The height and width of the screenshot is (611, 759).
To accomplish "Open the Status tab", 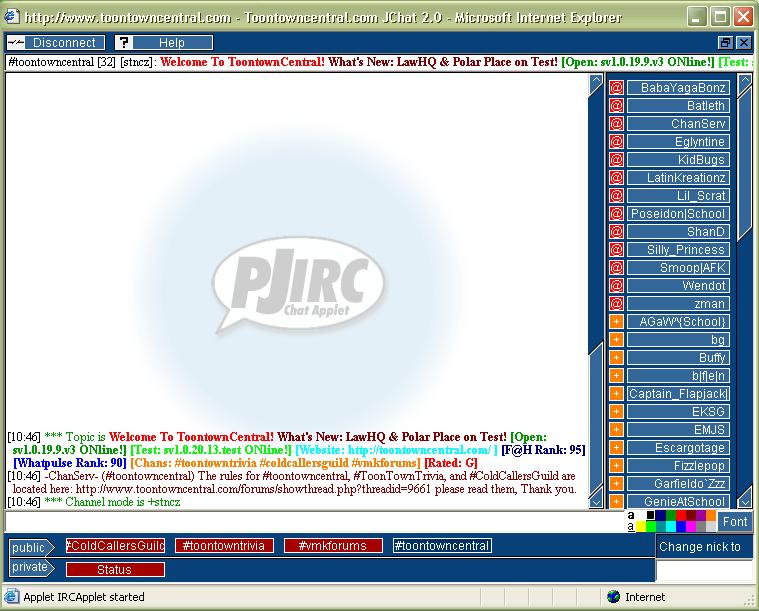I will coord(115,569).
